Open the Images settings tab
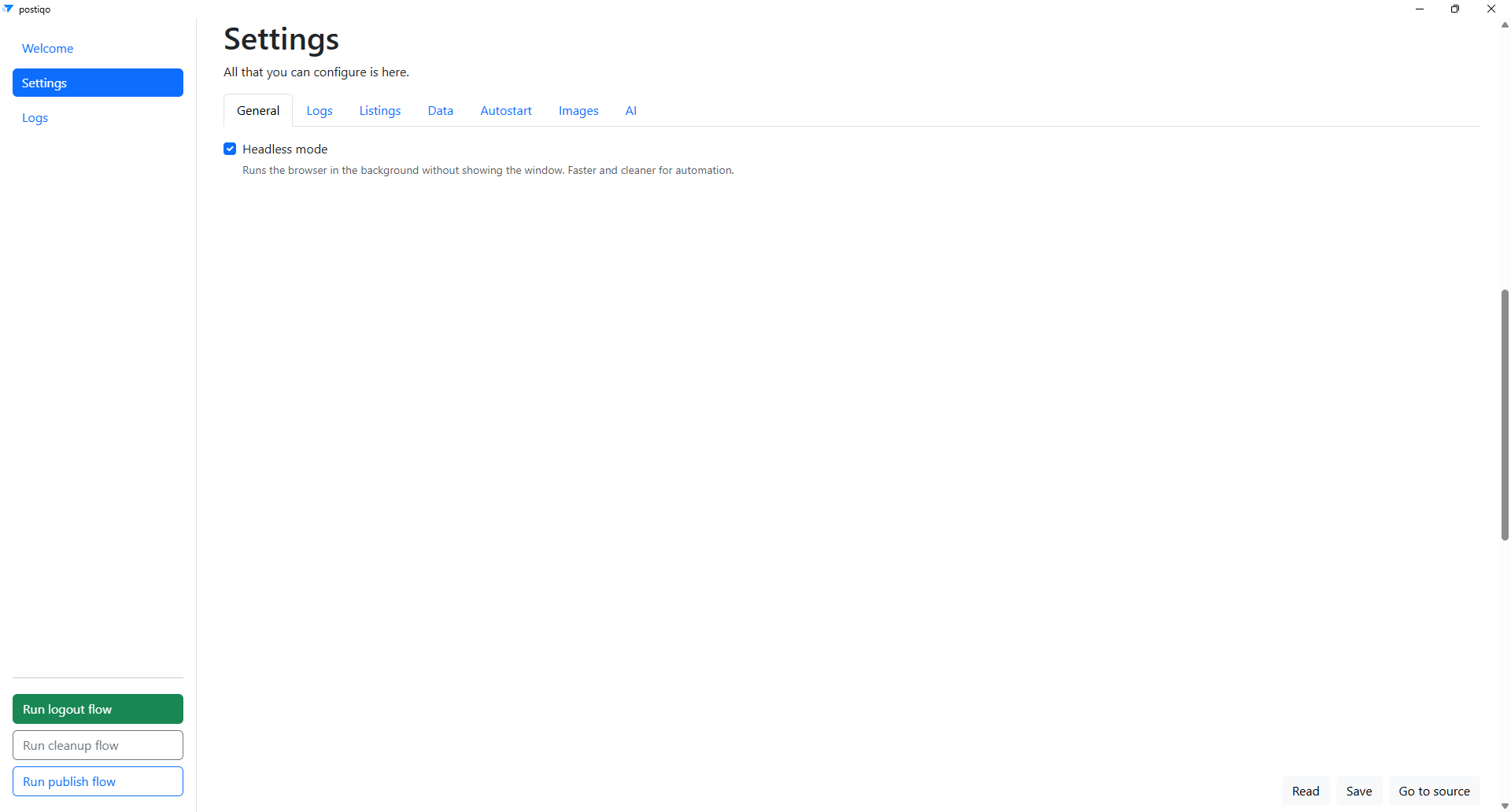The height and width of the screenshot is (812, 1511). [578, 110]
